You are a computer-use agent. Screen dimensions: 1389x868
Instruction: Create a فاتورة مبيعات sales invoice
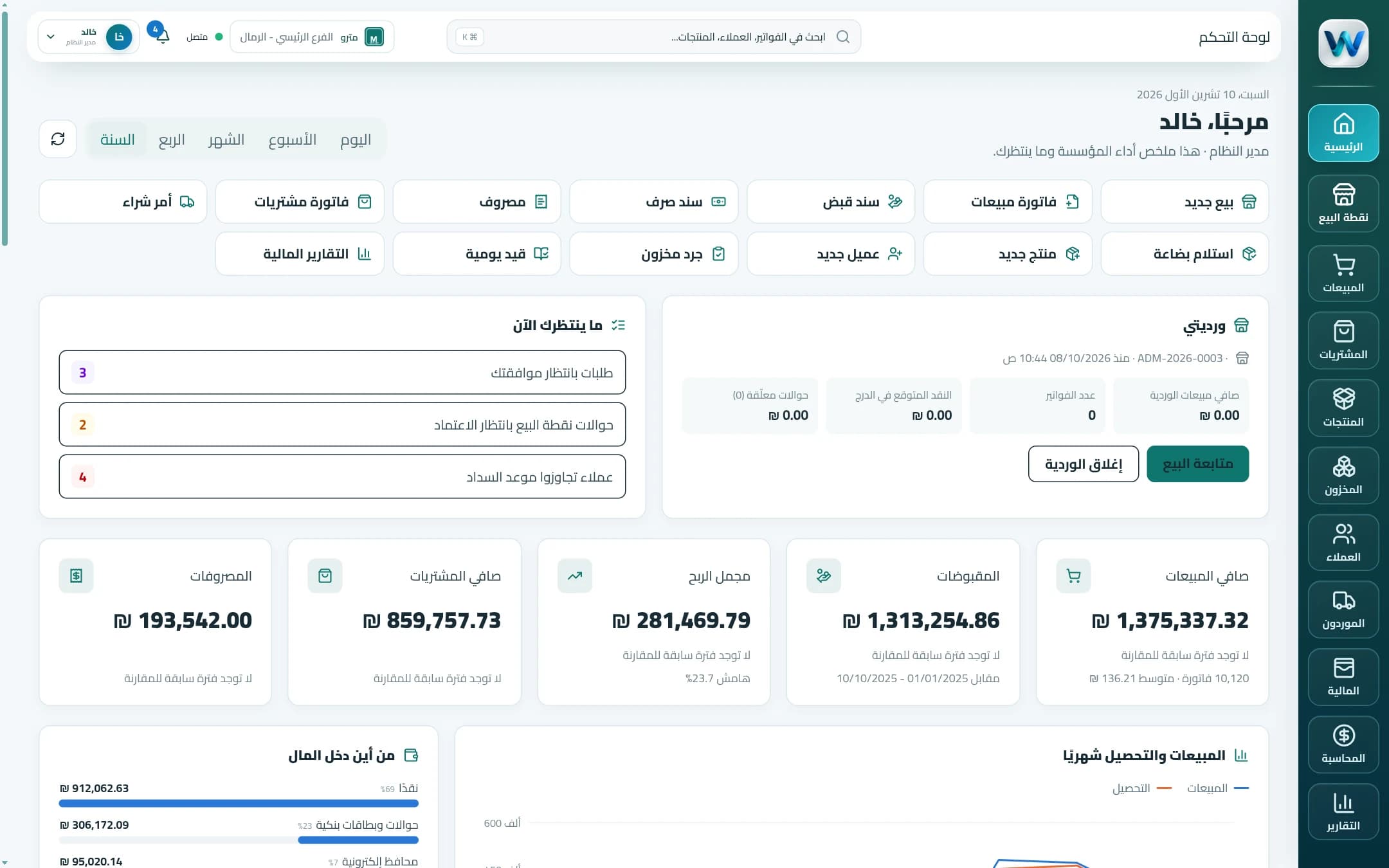click(1008, 202)
